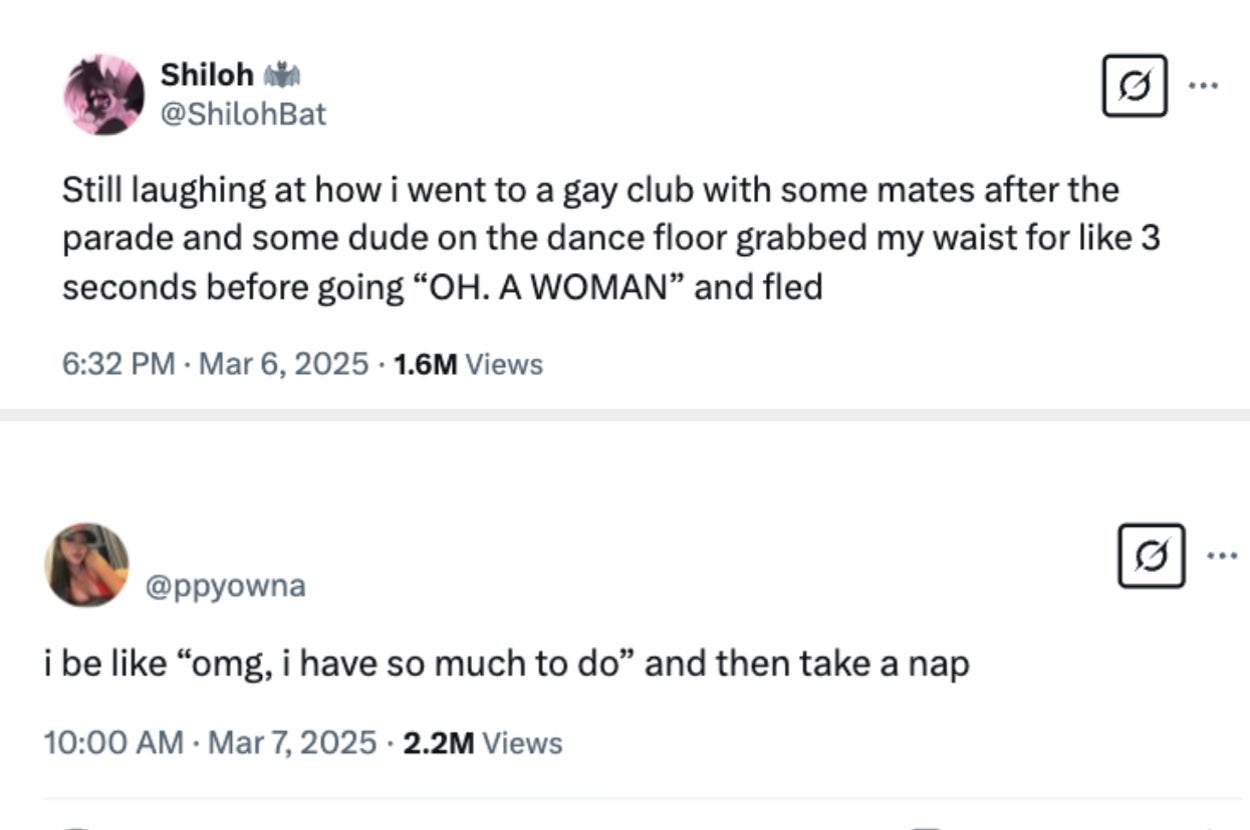Click the Mar 7, 2025 date
The width and height of the screenshot is (1250, 830).
click(x=292, y=743)
